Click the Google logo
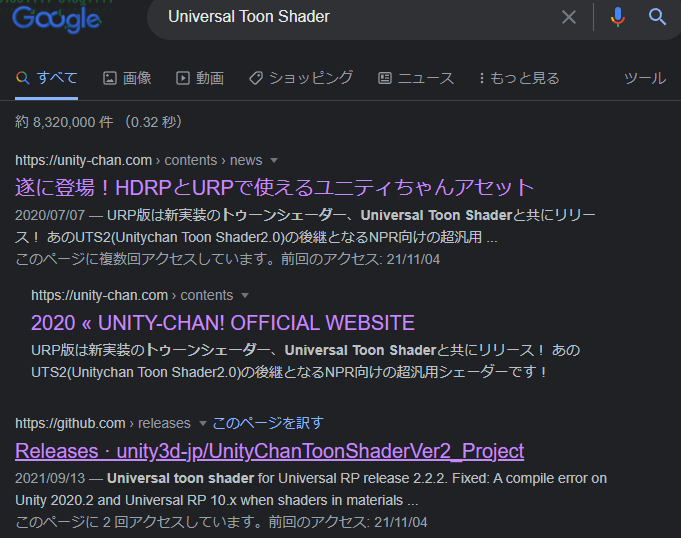Screen dimensions: 681x538 click(x=57, y=20)
